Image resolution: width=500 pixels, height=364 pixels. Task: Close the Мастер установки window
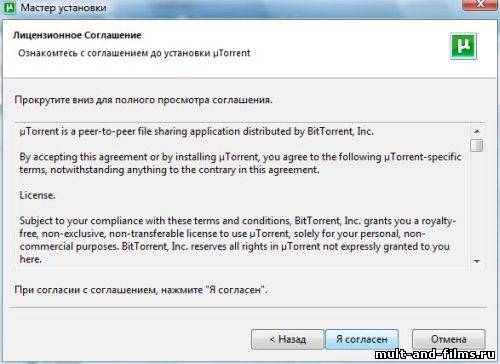pyautogui.click(x=480, y=5)
